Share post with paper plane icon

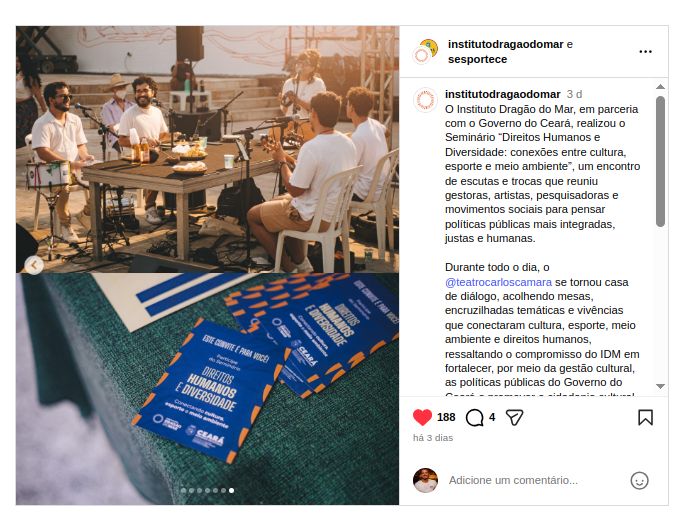pos(514,417)
